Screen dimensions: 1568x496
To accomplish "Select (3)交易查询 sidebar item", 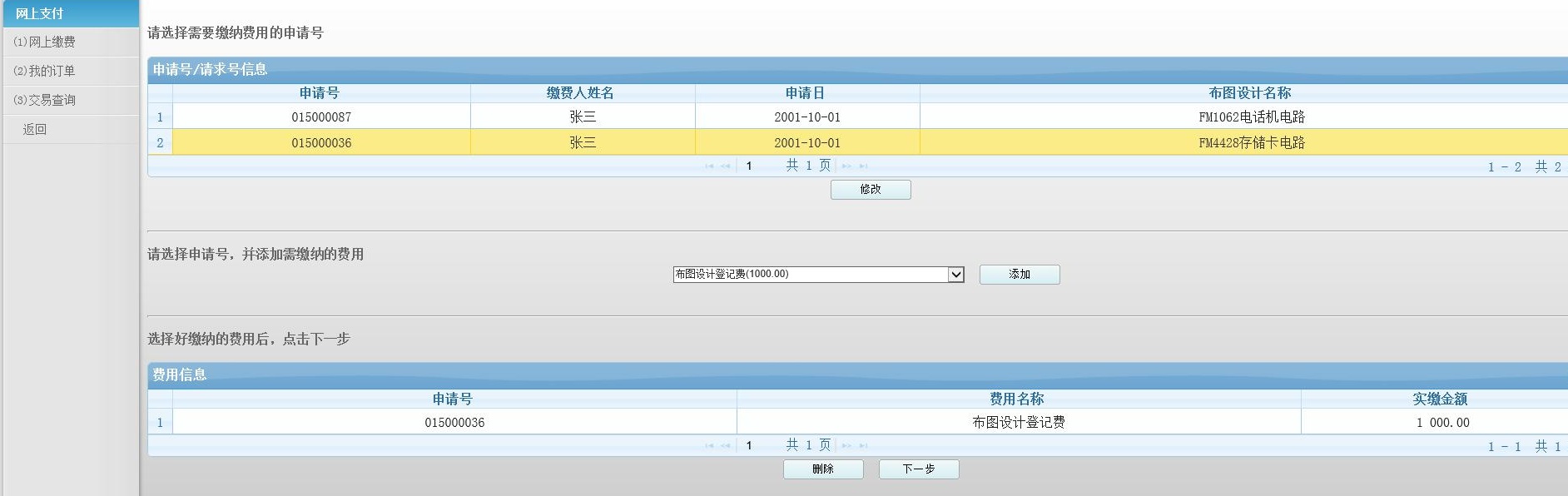I will 45,100.
